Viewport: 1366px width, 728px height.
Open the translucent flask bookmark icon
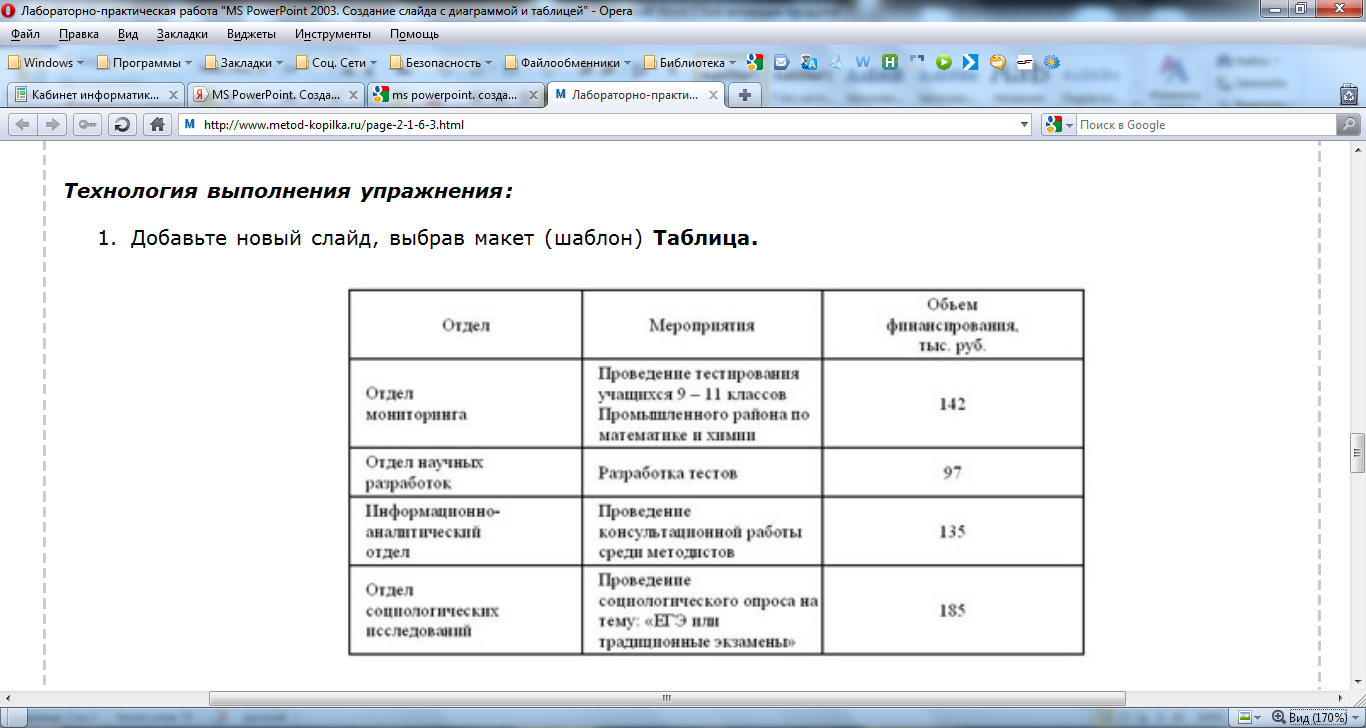[836, 62]
